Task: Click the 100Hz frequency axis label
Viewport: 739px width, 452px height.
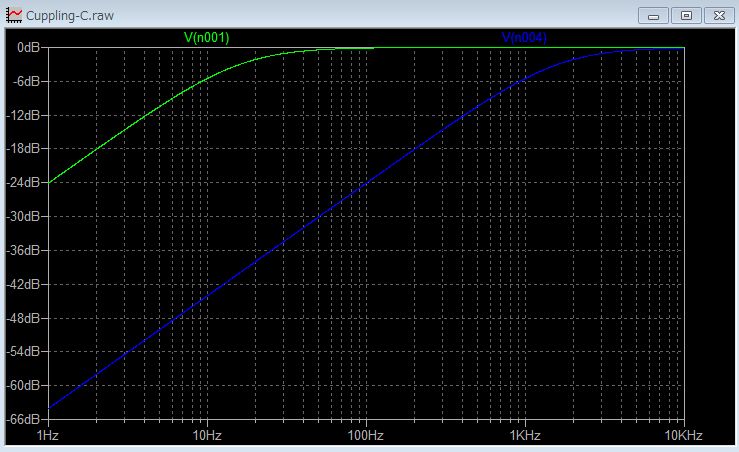Action: [365, 435]
